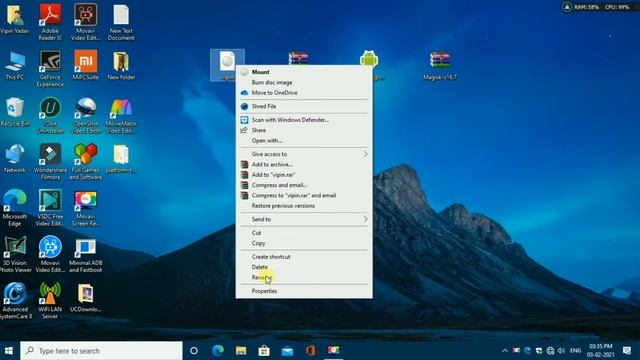Image resolution: width=640 pixels, height=360 pixels.
Task: Launch GeForce Experience shortcut
Action: (x=50, y=69)
